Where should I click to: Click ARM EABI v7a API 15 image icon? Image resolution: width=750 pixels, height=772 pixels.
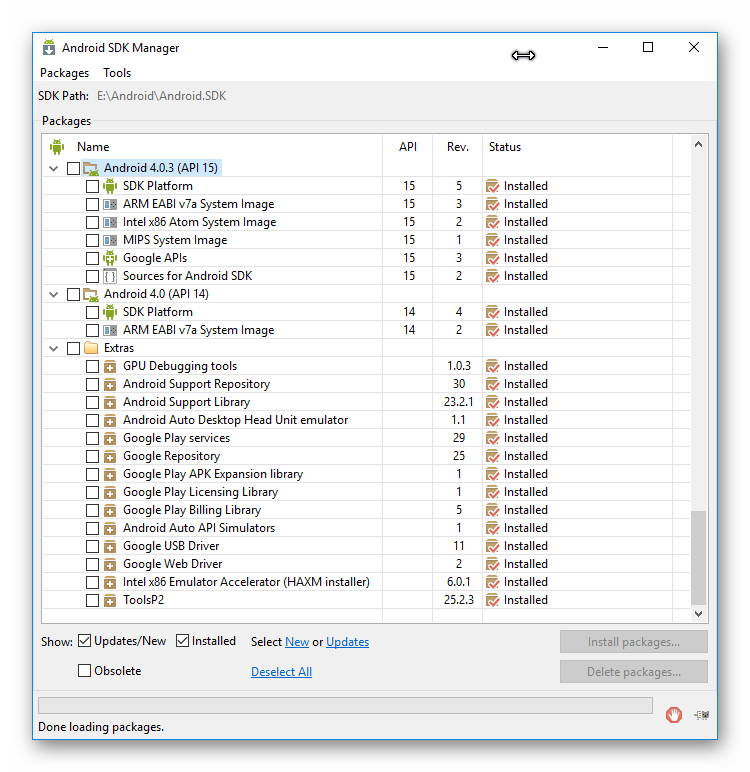pyautogui.click(x=110, y=204)
